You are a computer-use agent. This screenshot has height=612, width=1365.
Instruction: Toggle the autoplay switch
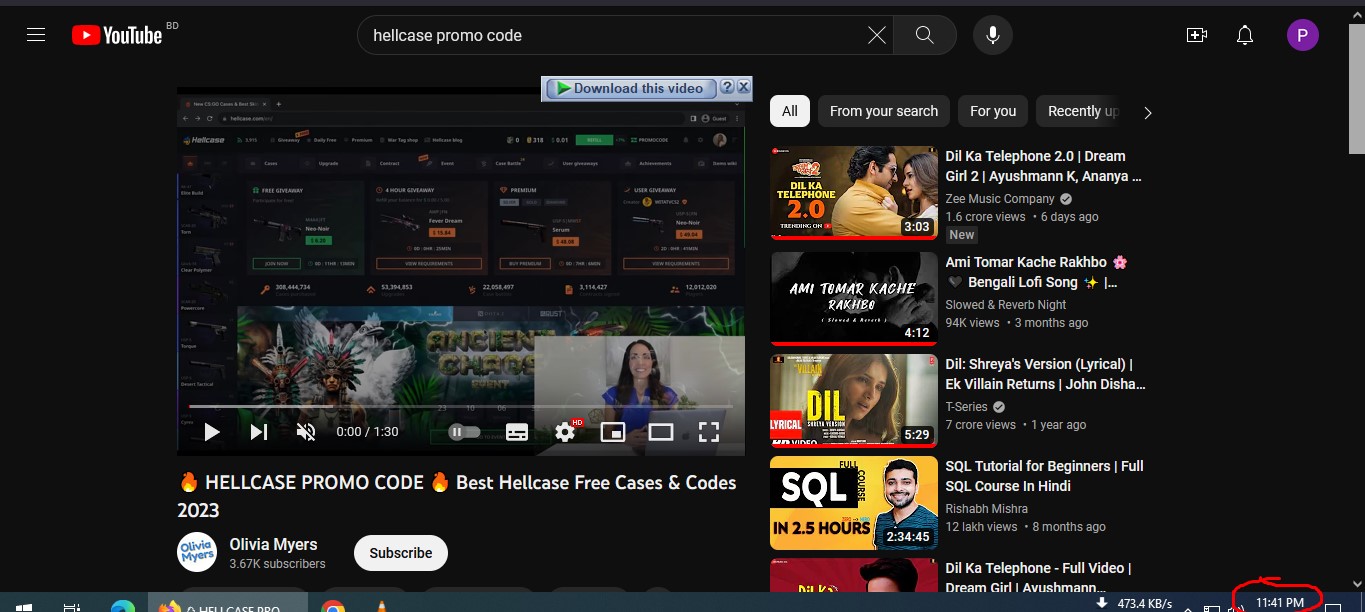click(464, 432)
